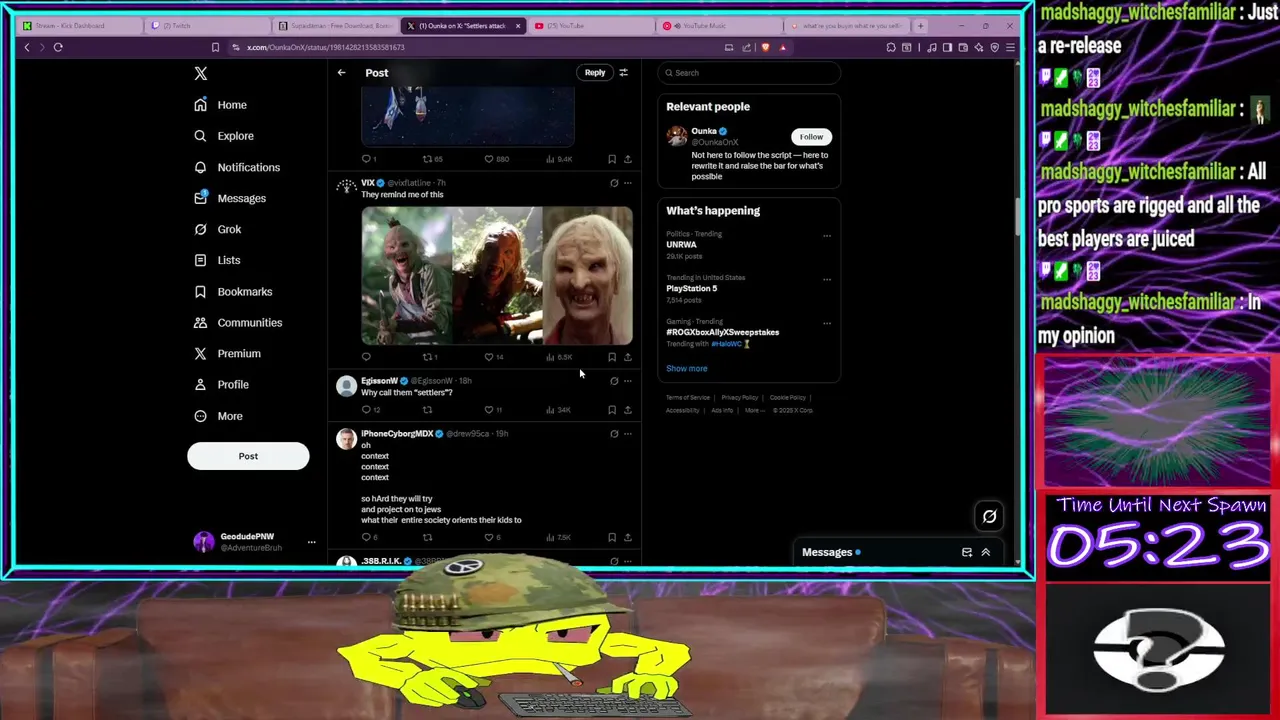This screenshot has height=720, width=1280.
Task: Open a new browser tab
Action: 921,25
